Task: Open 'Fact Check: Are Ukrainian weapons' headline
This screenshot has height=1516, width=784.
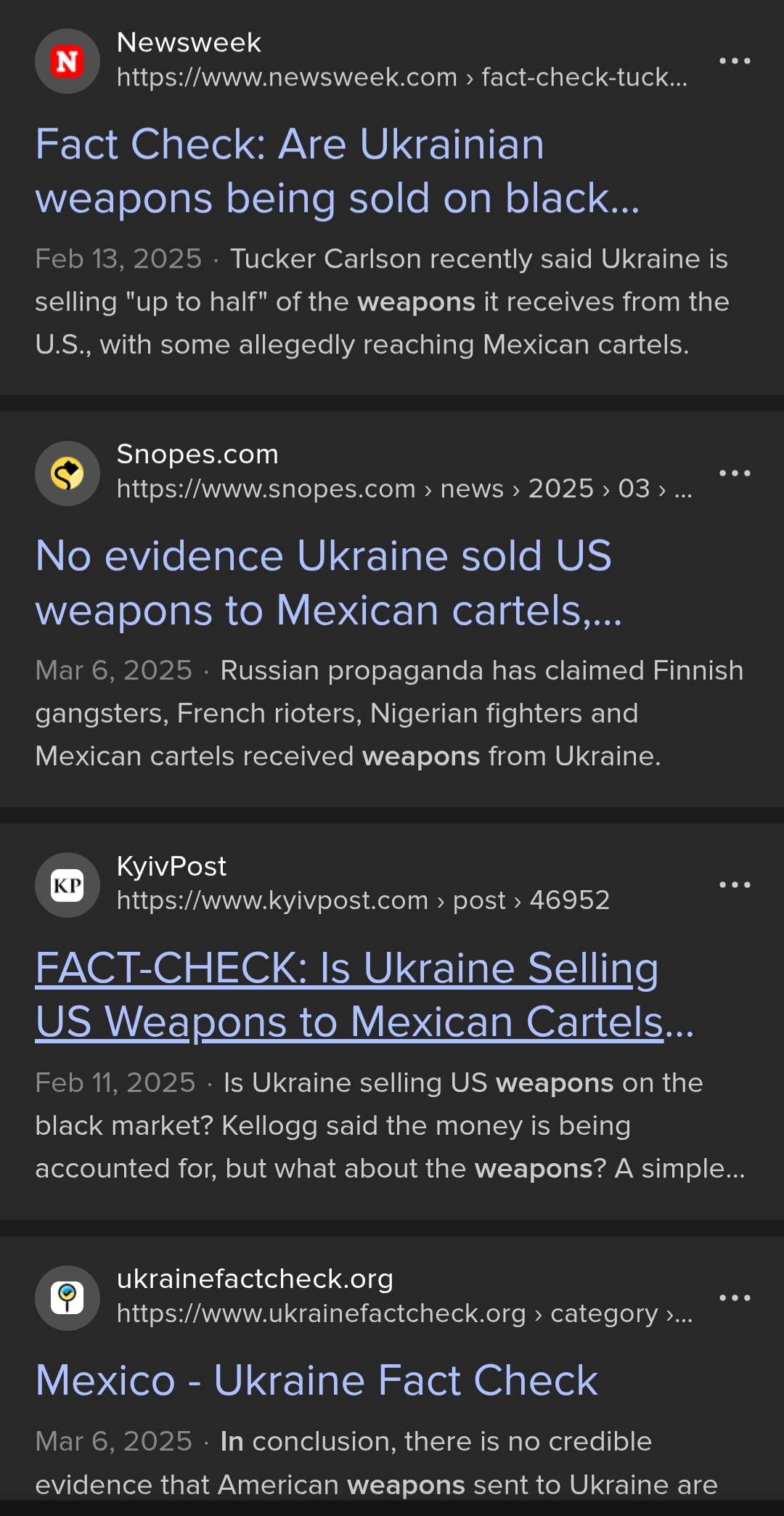Action: pos(338,171)
